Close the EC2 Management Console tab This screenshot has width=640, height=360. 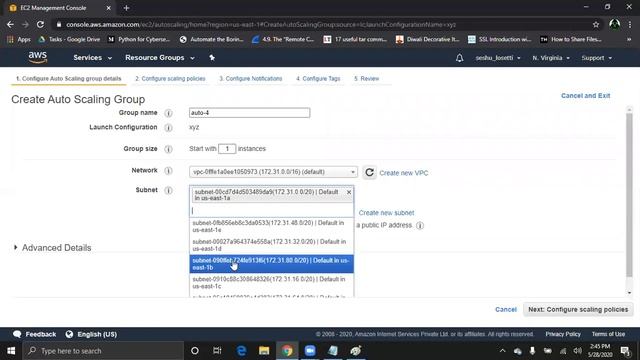[108, 8]
